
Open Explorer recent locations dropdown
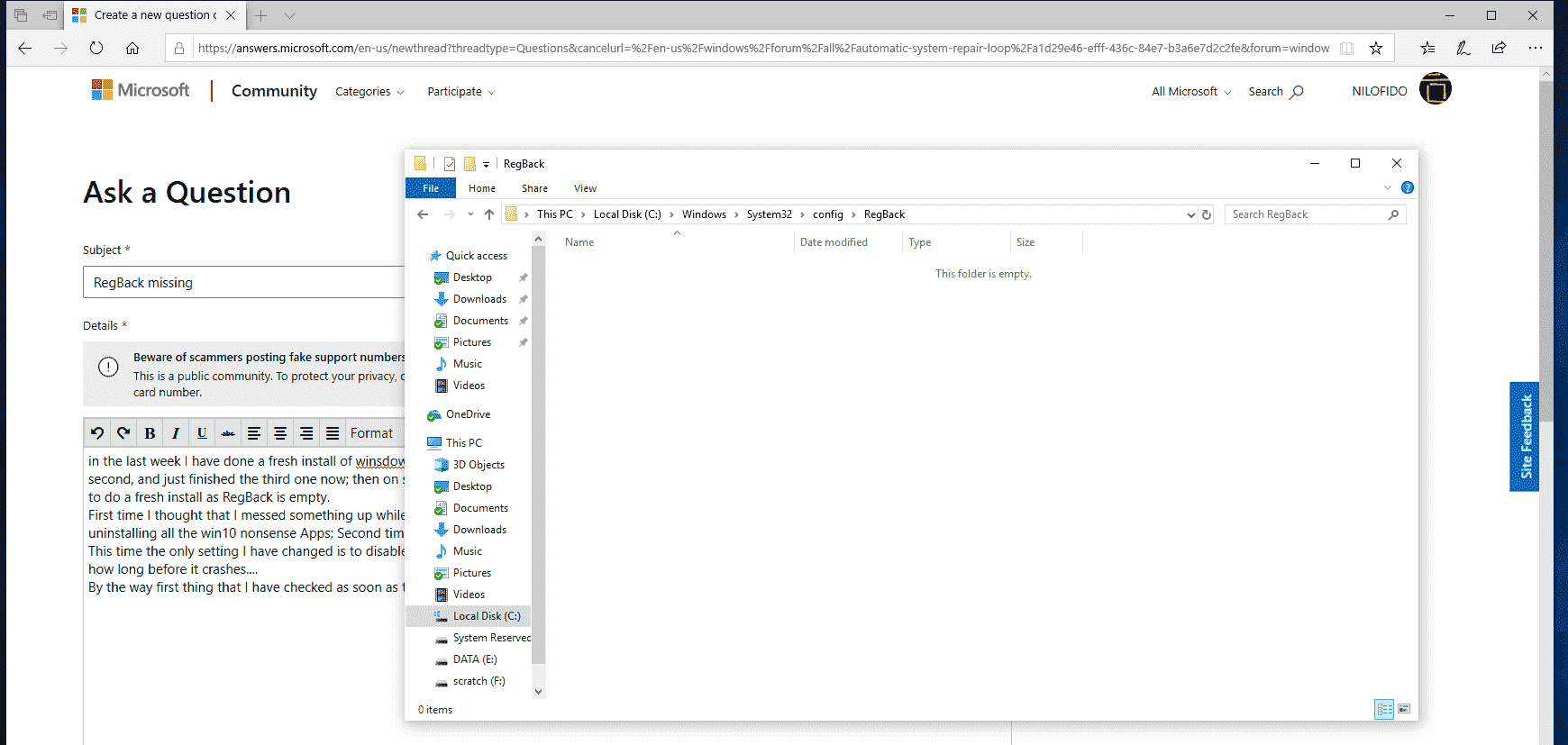470,214
